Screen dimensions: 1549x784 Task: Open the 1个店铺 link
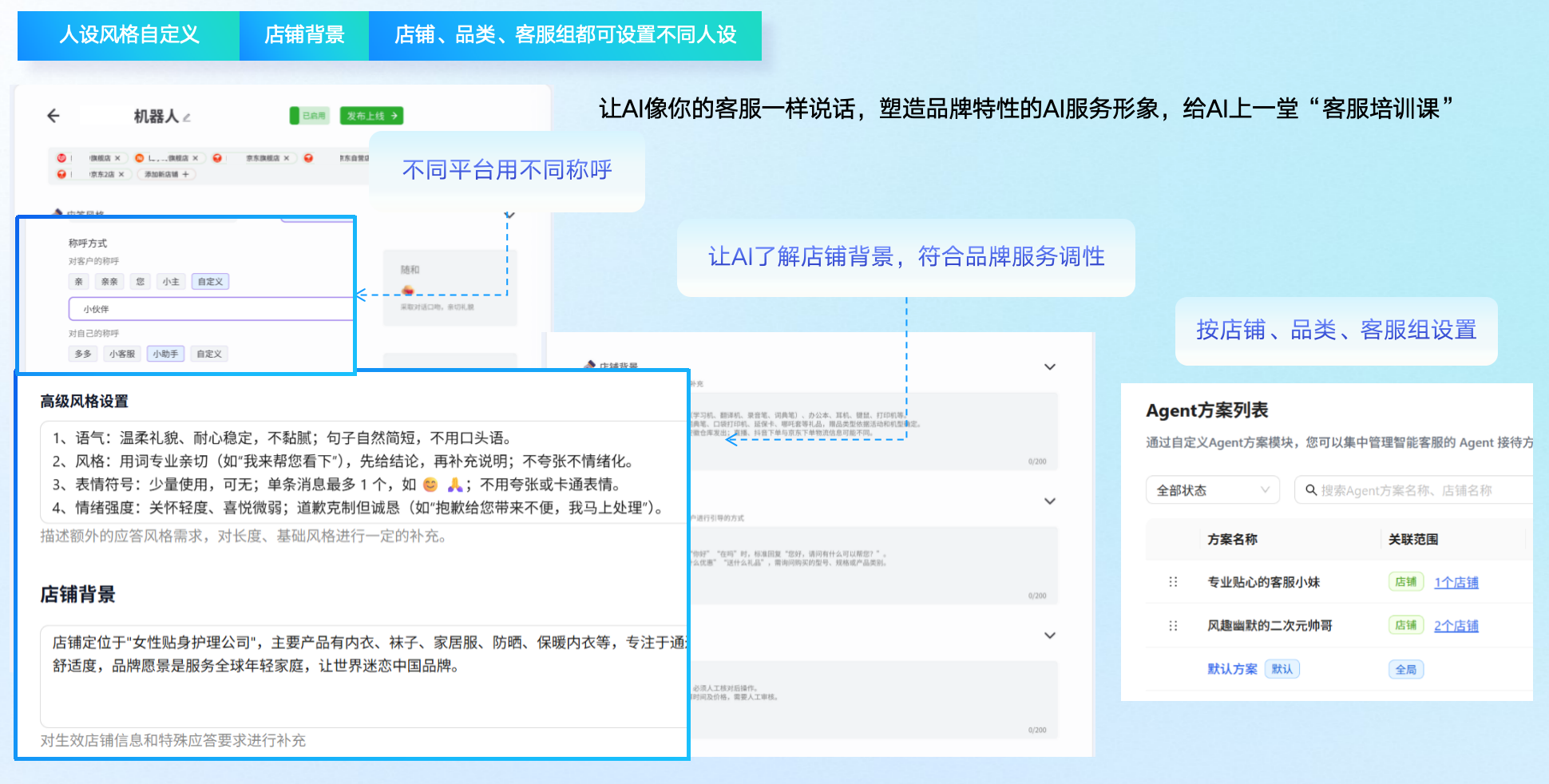[x=1456, y=582]
